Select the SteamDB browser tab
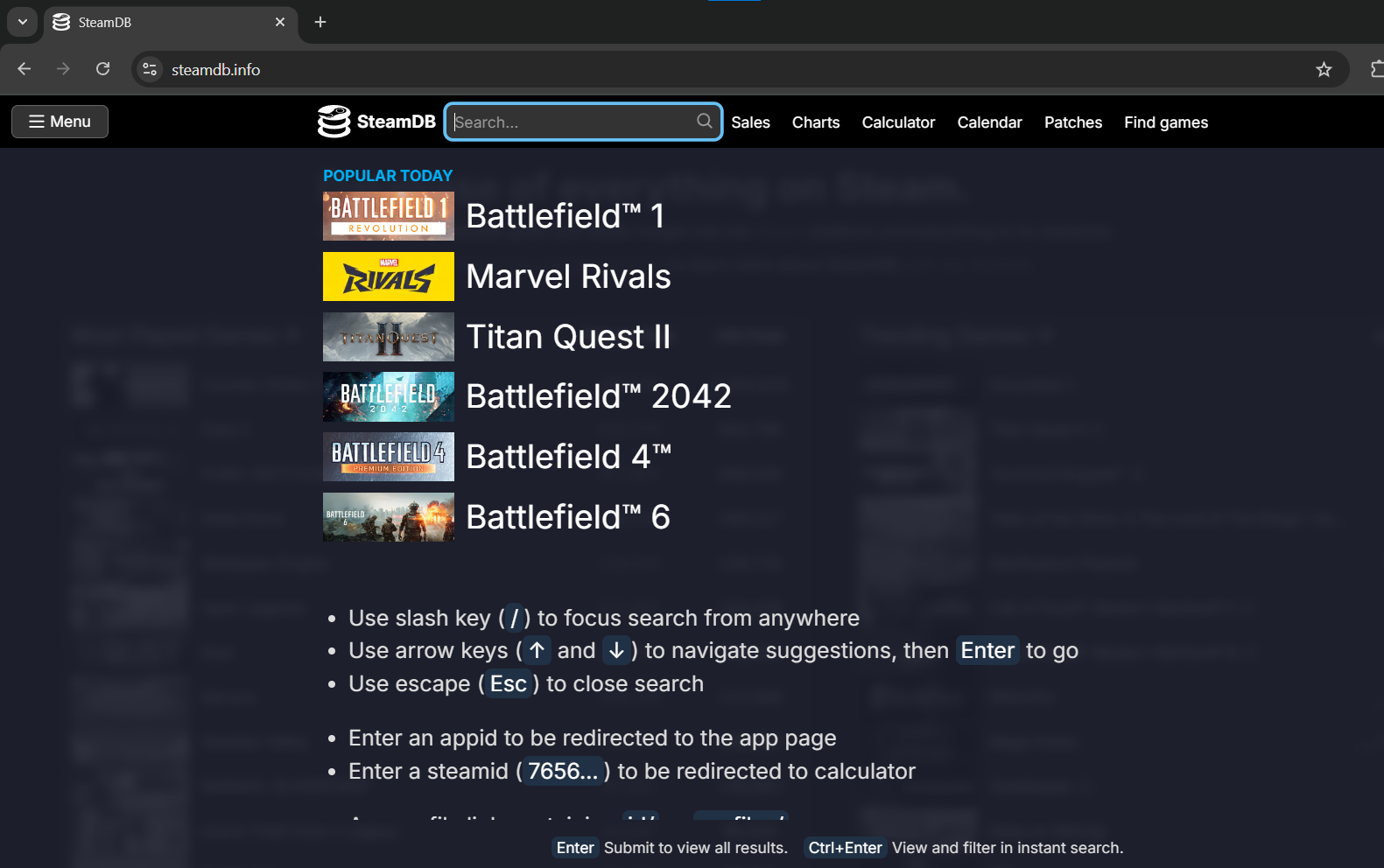 171,23
